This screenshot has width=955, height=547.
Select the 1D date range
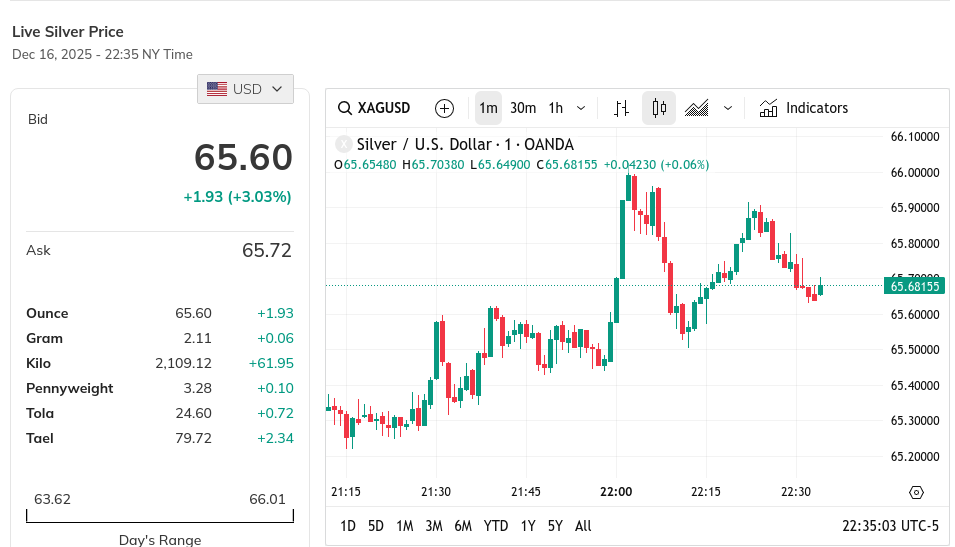coord(348,526)
